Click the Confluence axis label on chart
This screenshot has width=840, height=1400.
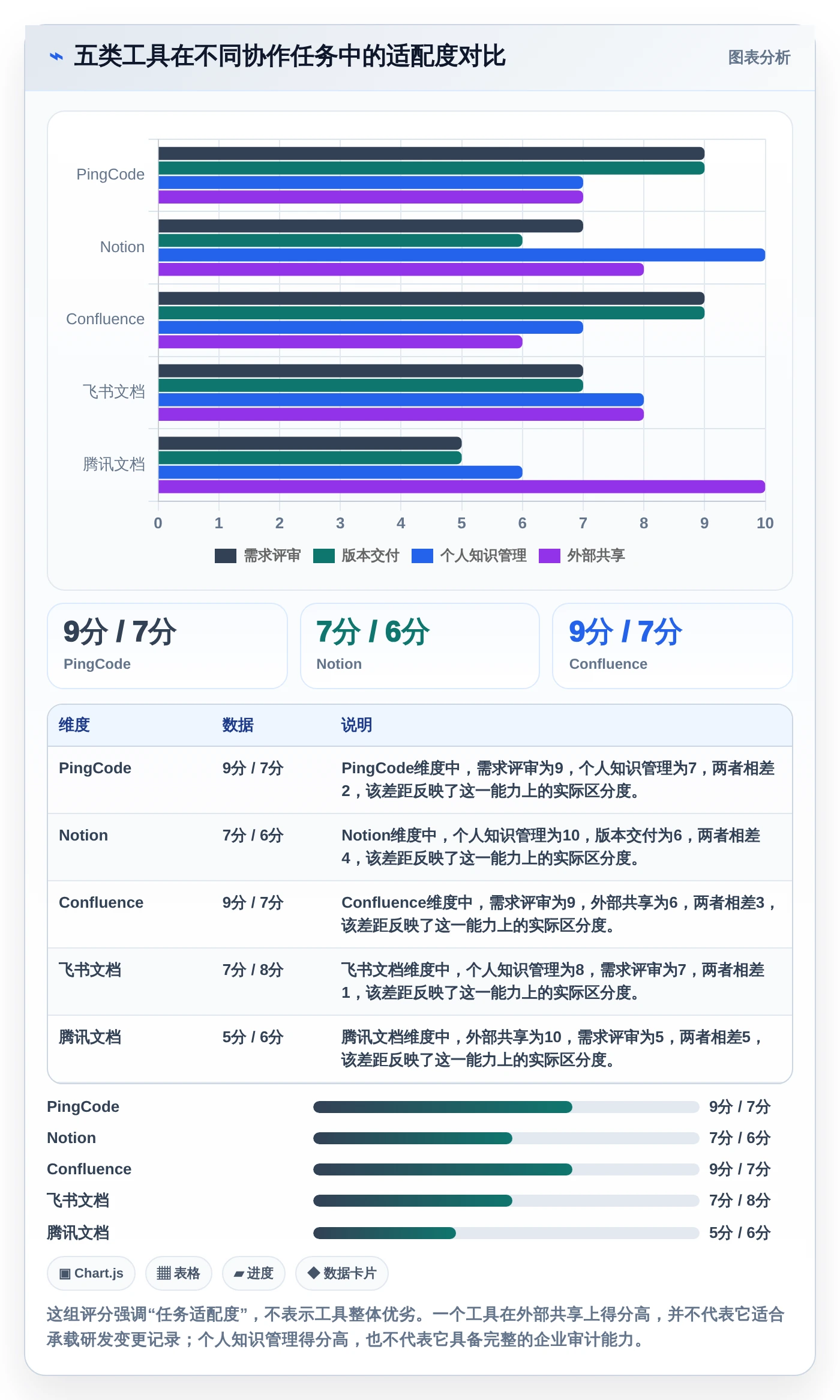(106, 319)
